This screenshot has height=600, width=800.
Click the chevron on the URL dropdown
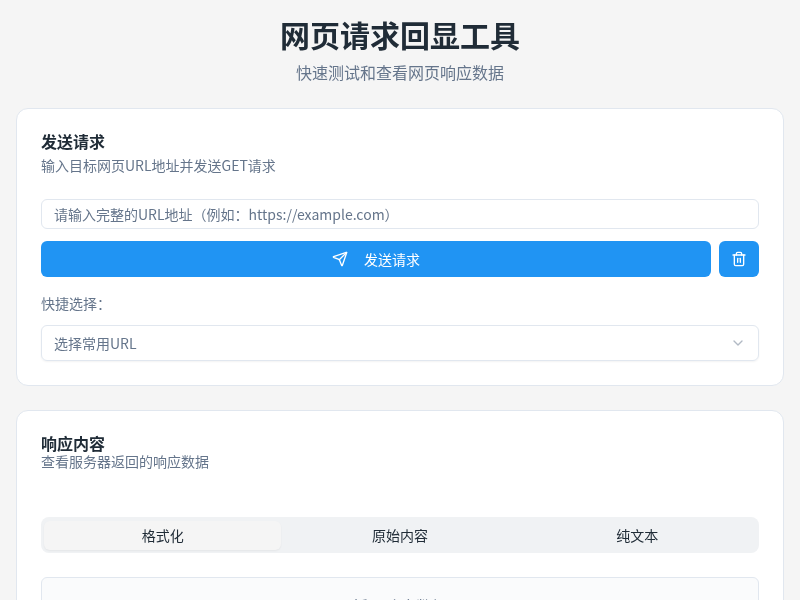click(738, 343)
